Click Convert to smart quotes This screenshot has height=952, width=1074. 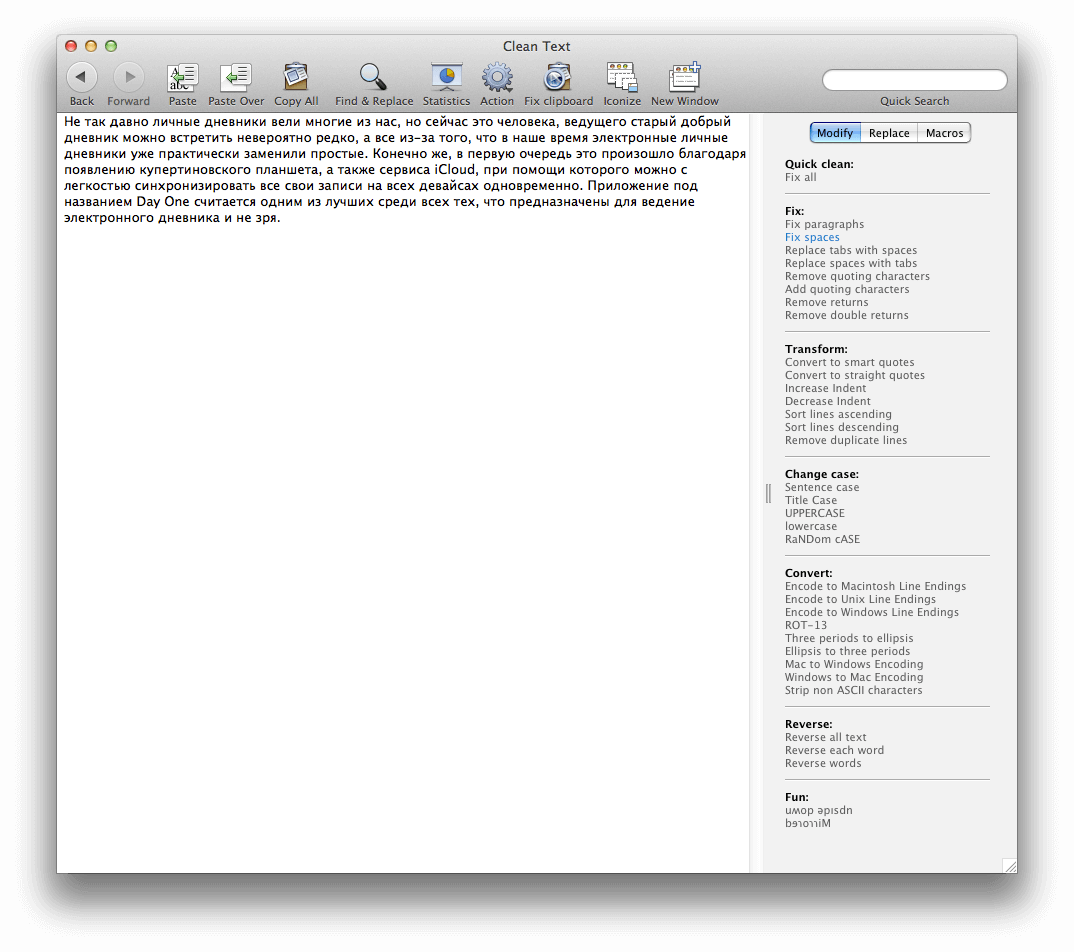[849, 362]
